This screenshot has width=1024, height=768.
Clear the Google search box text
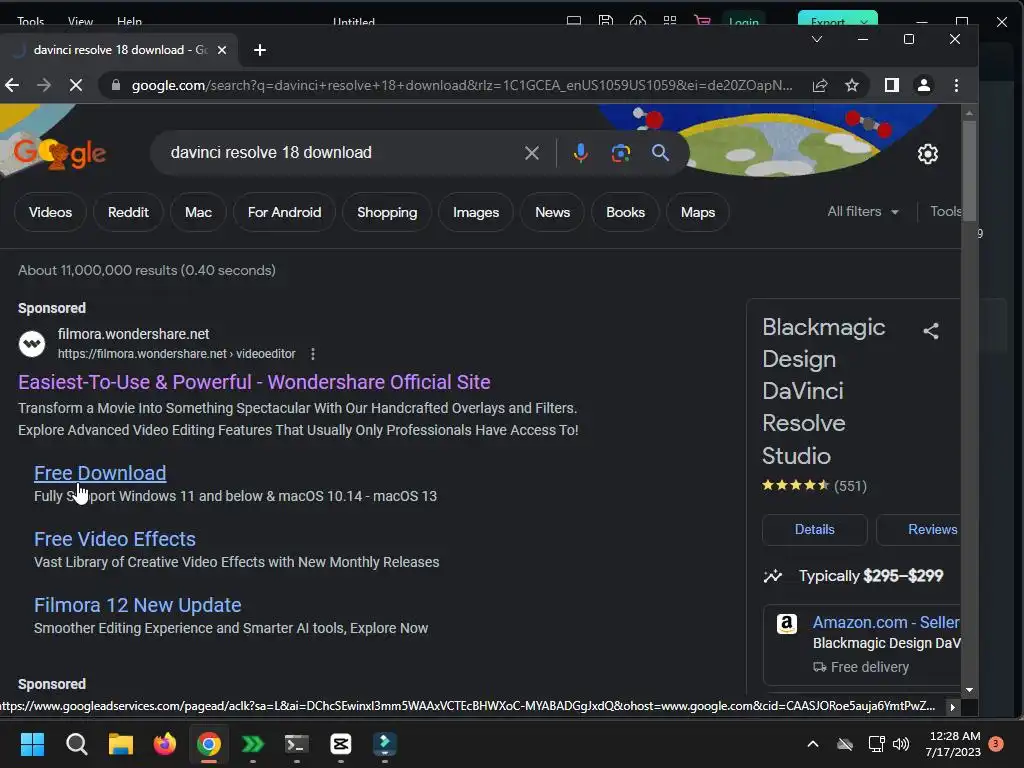[x=532, y=153]
